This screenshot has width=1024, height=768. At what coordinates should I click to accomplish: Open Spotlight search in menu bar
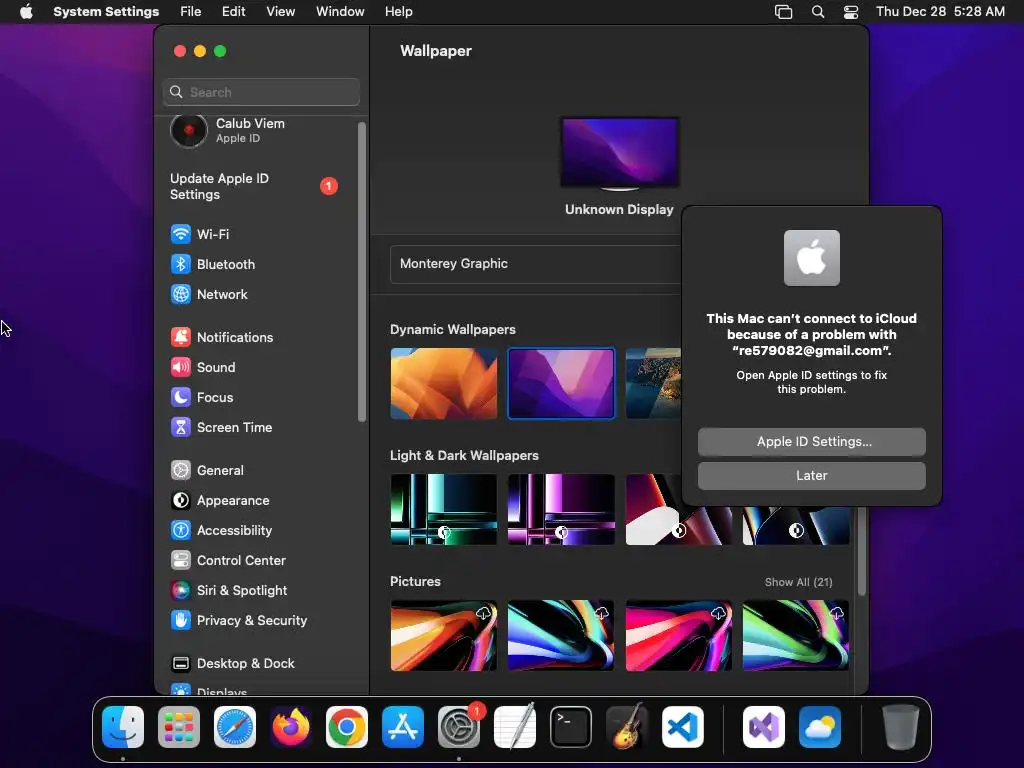coord(818,12)
